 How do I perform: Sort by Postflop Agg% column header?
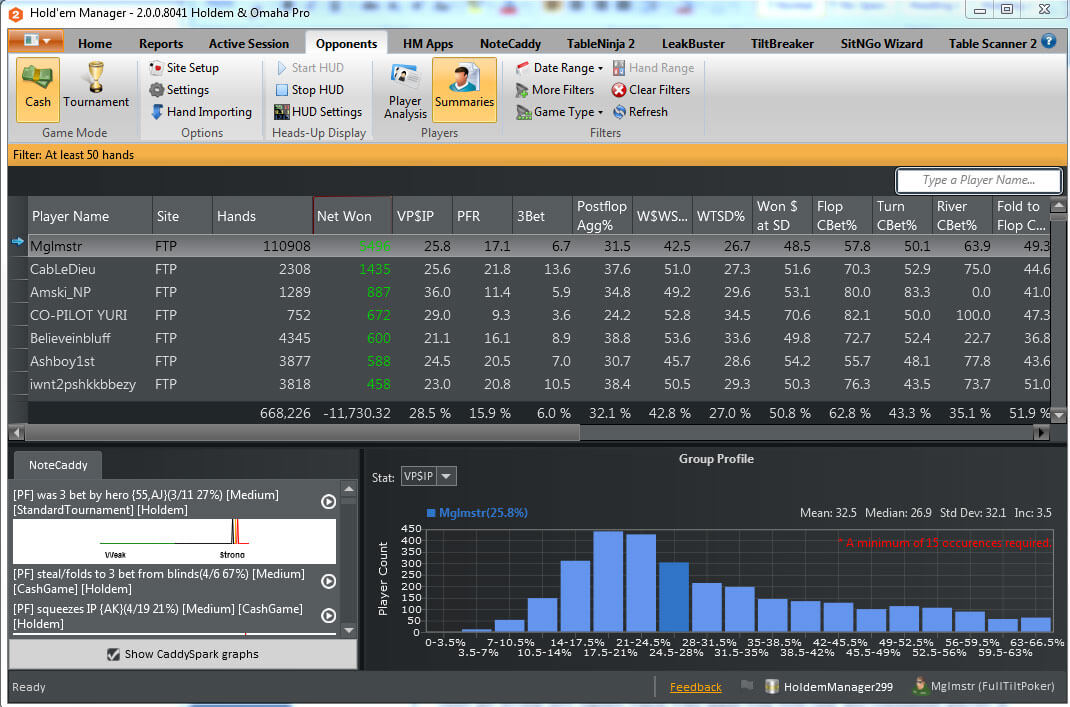pos(602,216)
